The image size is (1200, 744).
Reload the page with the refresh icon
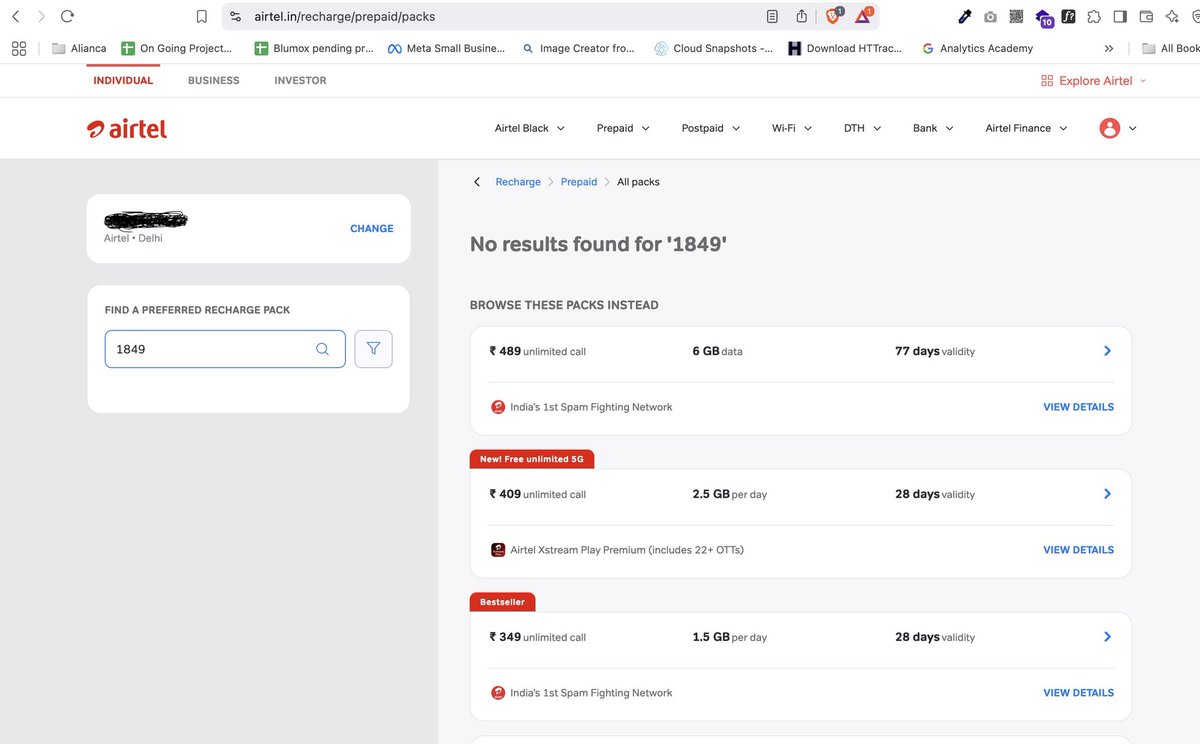(67, 16)
